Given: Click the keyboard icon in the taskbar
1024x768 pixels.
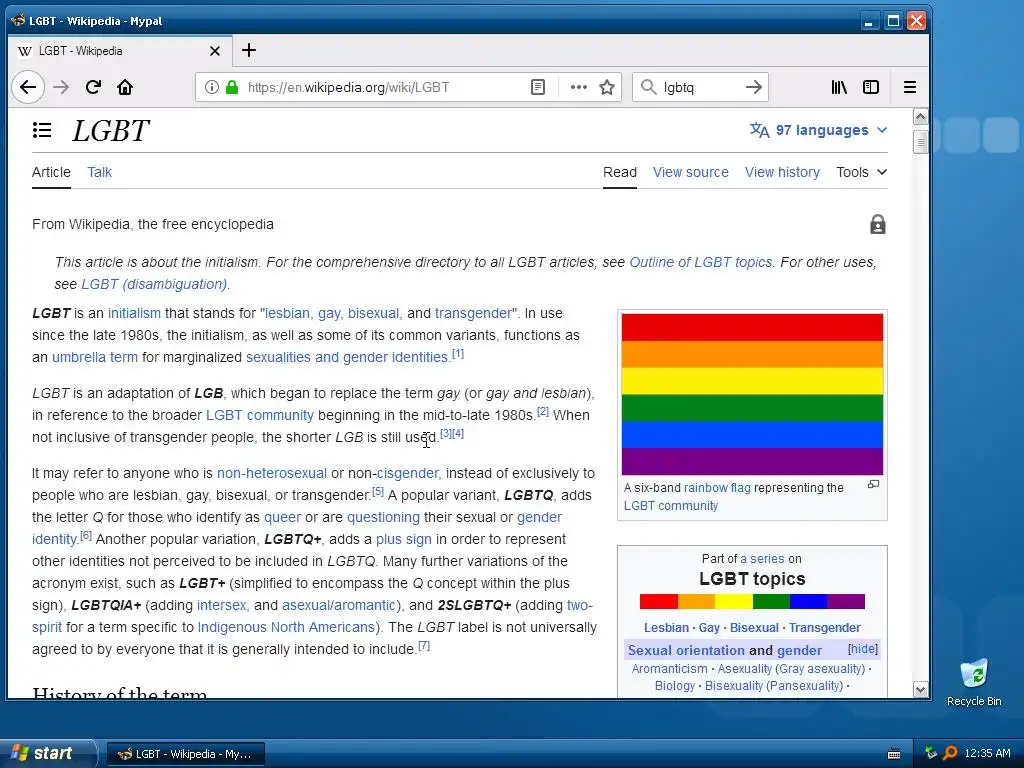Looking at the screenshot, I should click(894, 754).
